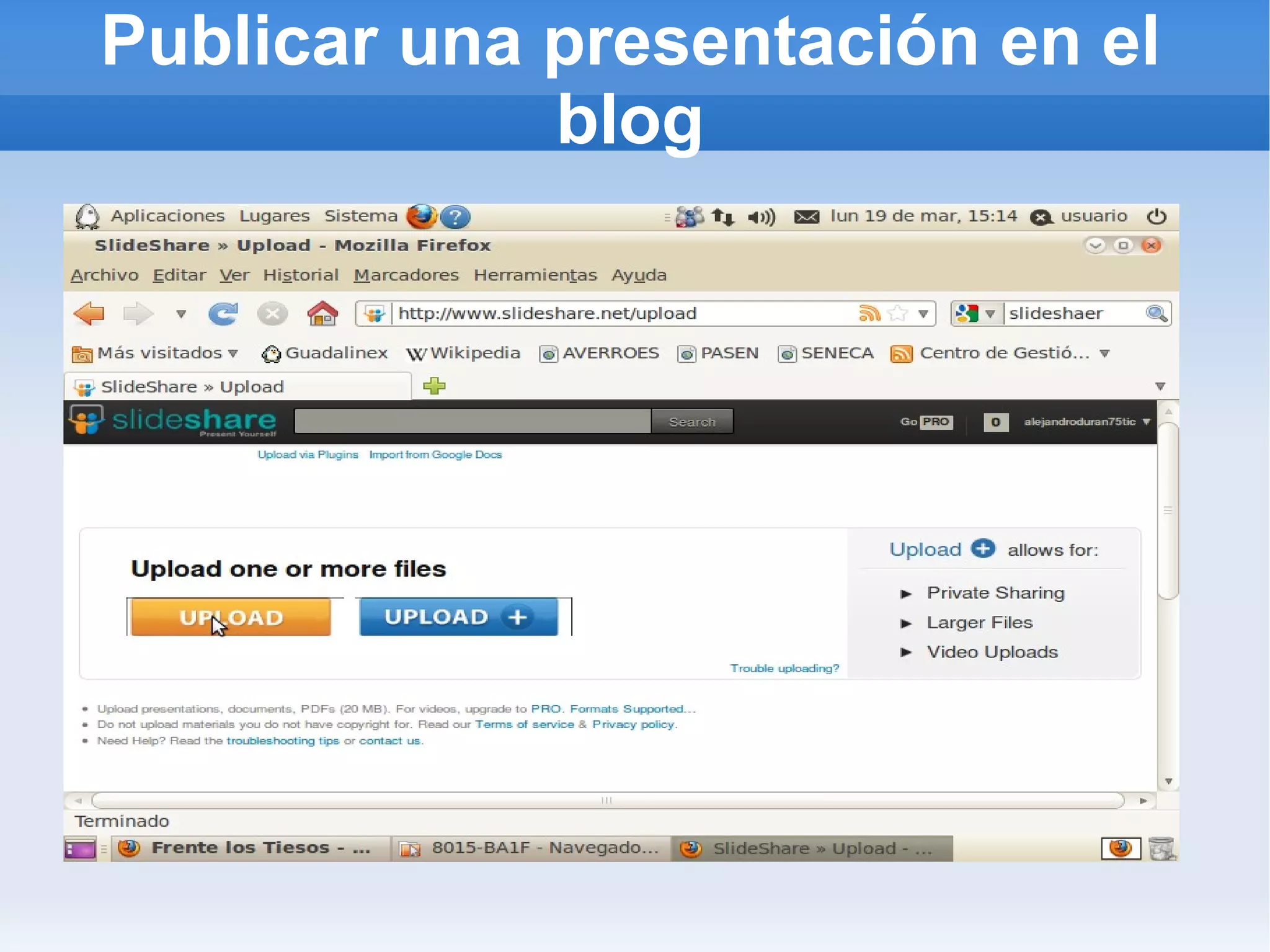Open the troubleshooting tips link
The image size is (1270, 952).
coord(283,741)
